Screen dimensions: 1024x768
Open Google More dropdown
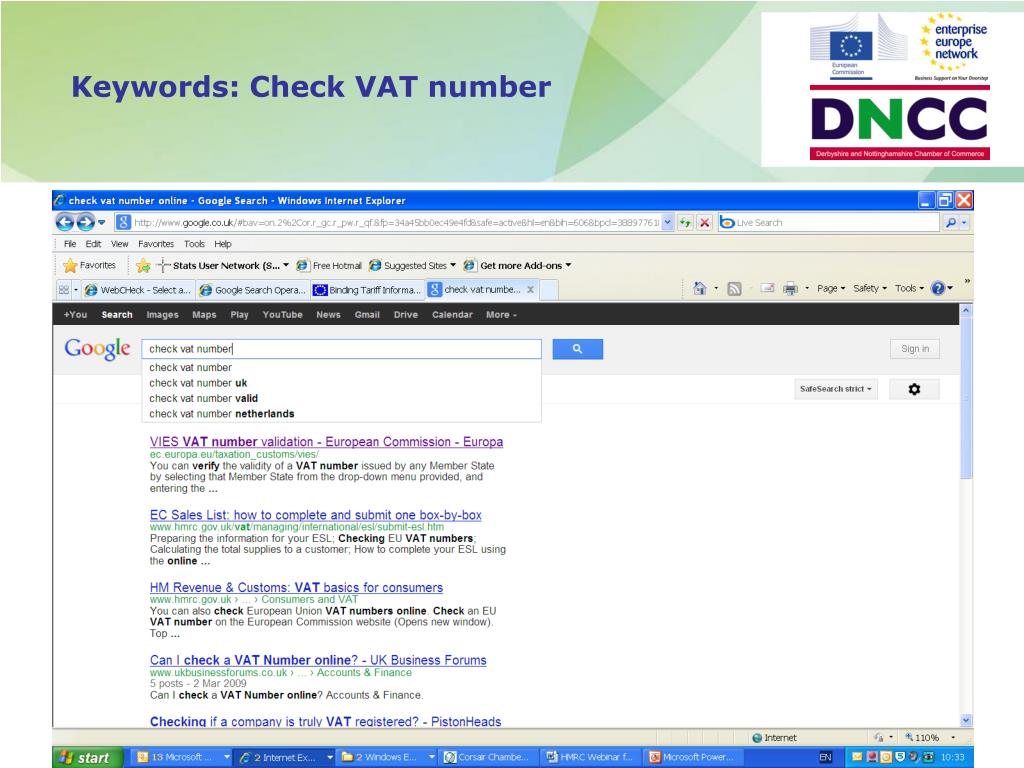[x=501, y=315]
